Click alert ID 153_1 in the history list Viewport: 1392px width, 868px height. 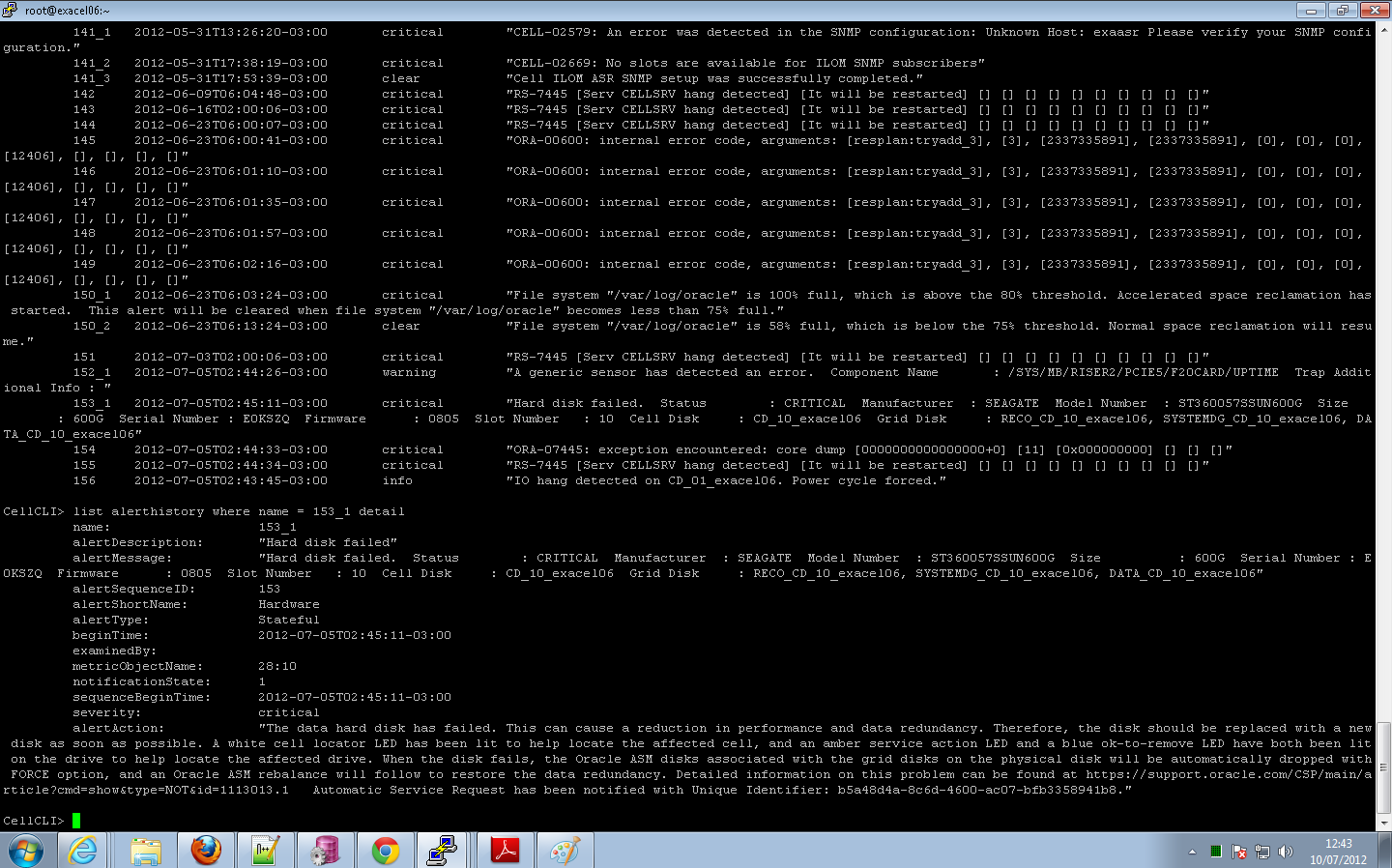coord(92,403)
